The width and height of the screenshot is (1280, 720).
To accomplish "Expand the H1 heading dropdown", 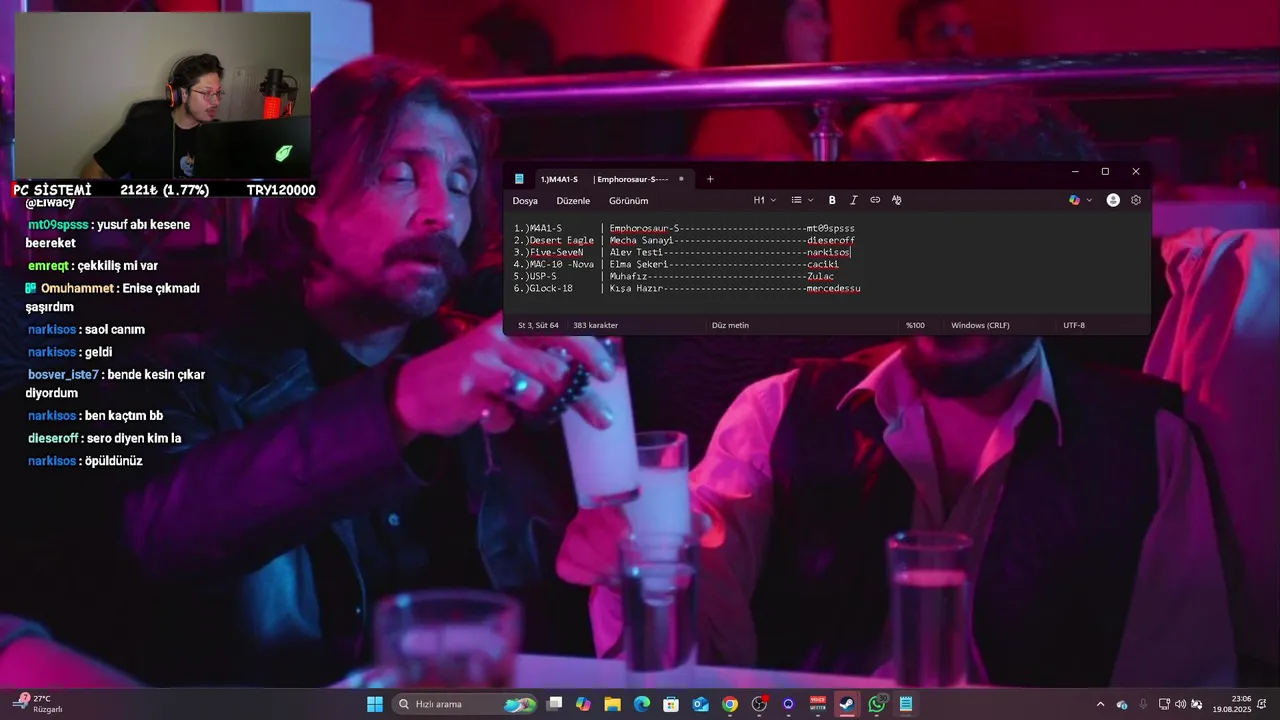I will tap(765, 200).
